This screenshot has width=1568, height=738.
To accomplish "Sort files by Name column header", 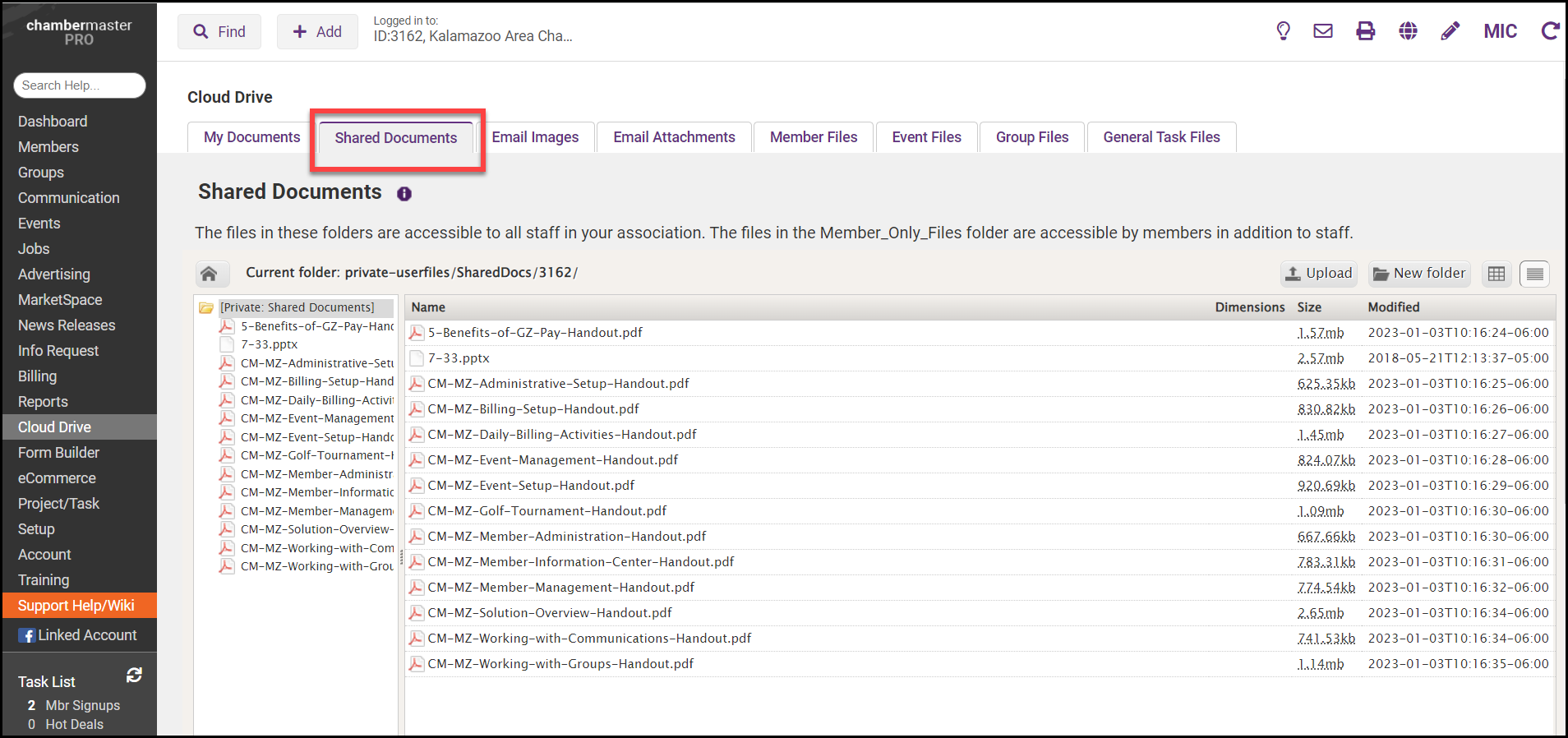I will 428,307.
